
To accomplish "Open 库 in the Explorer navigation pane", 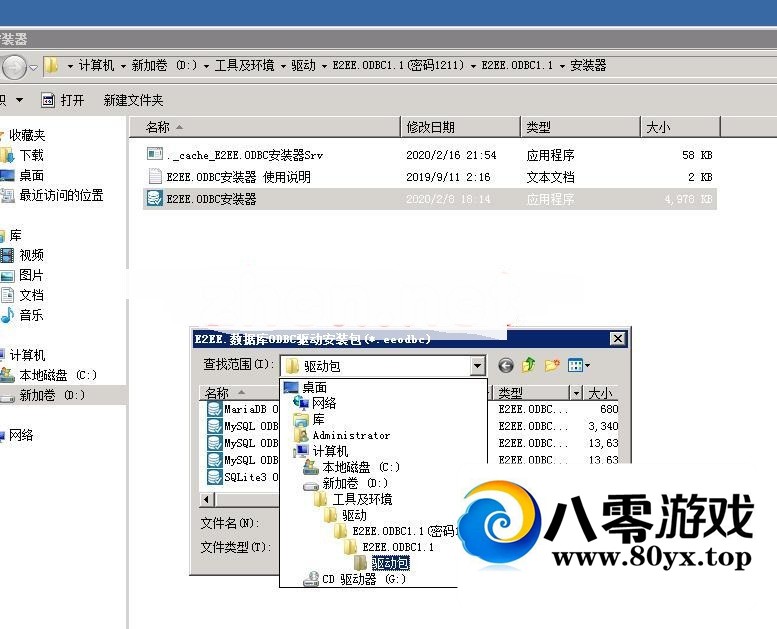I will click(x=15, y=235).
